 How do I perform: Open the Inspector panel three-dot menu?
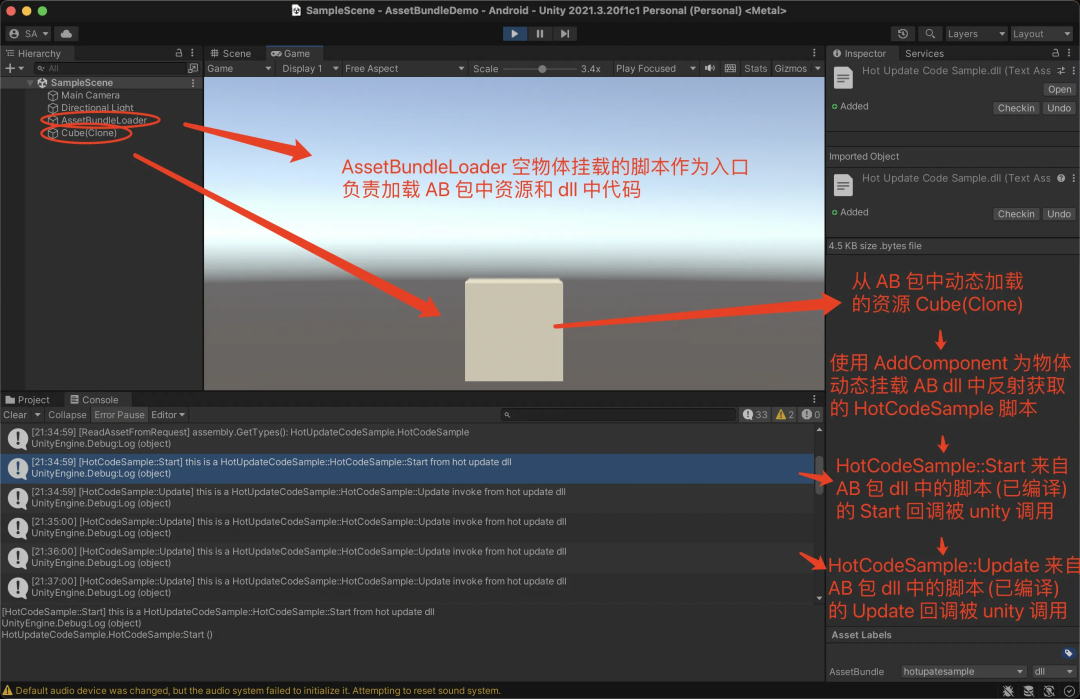tap(1069, 53)
